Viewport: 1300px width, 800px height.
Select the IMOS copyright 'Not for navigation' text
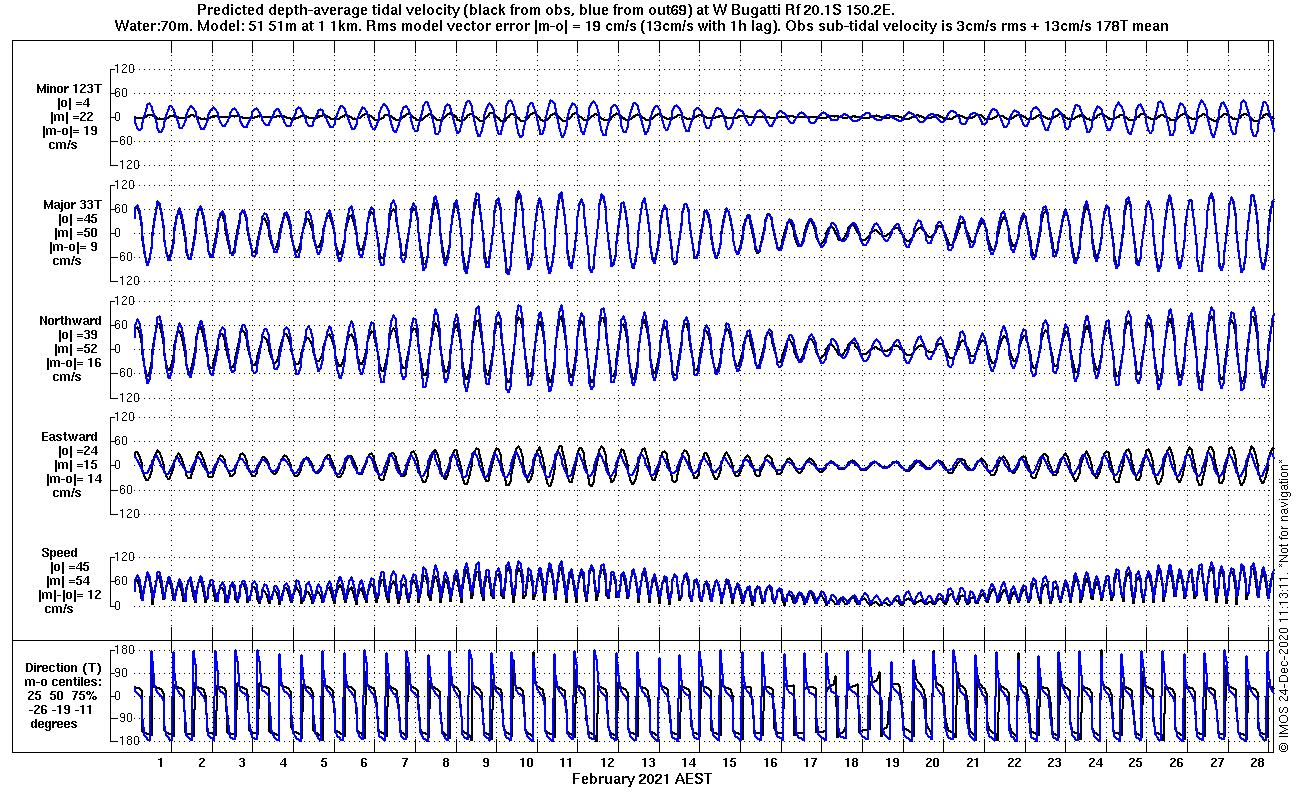point(1283,605)
